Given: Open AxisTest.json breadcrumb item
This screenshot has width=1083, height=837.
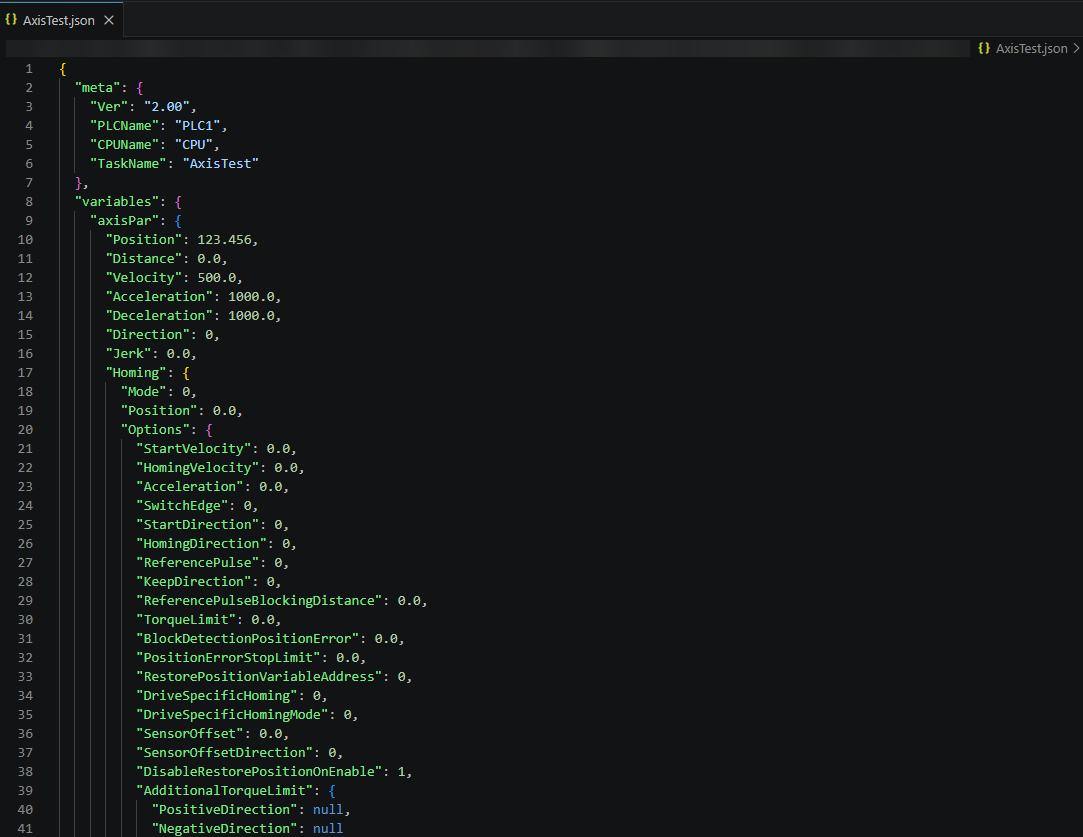Looking at the screenshot, I should coord(1031,48).
